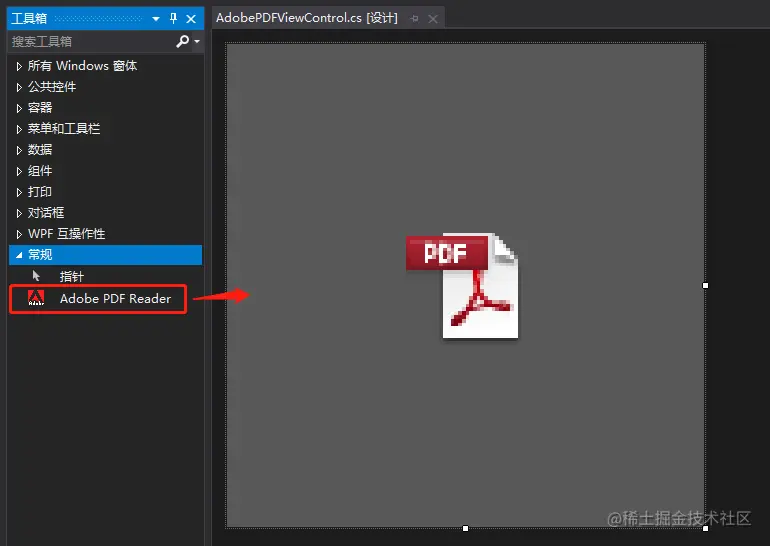Pin the toolbox panel with auto-hide icon
Viewport: 770px width, 546px height.
pos(173,19)
